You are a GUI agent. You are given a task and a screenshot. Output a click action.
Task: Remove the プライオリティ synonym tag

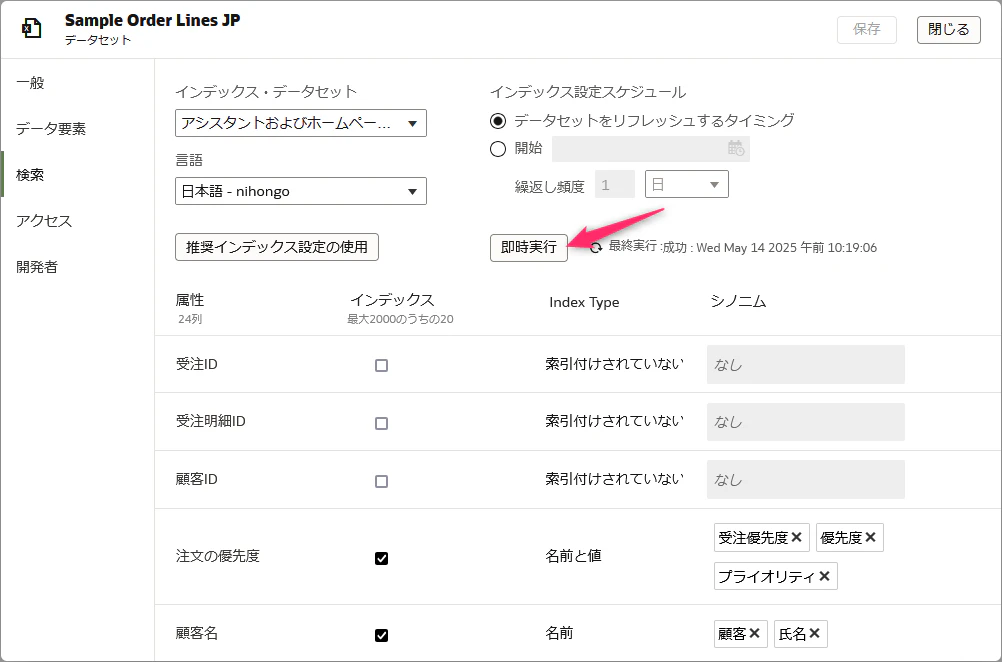[x=824, y=576]
